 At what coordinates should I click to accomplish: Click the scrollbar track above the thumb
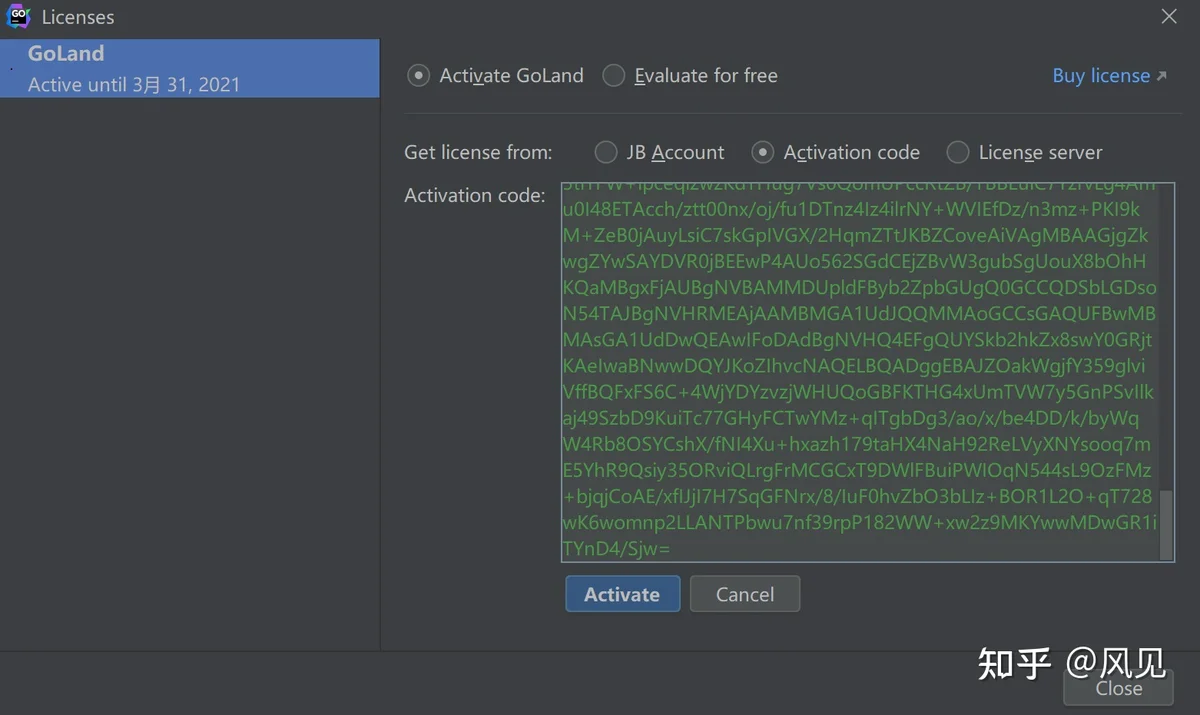[x=1166, y=336]
